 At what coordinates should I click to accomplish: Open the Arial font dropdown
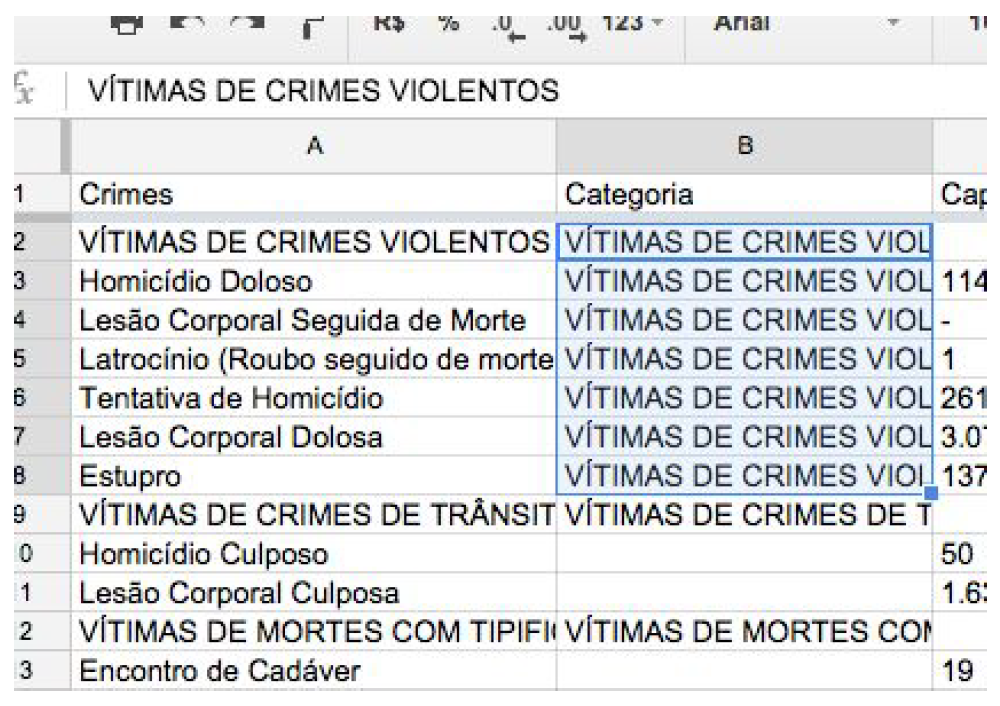800,20
